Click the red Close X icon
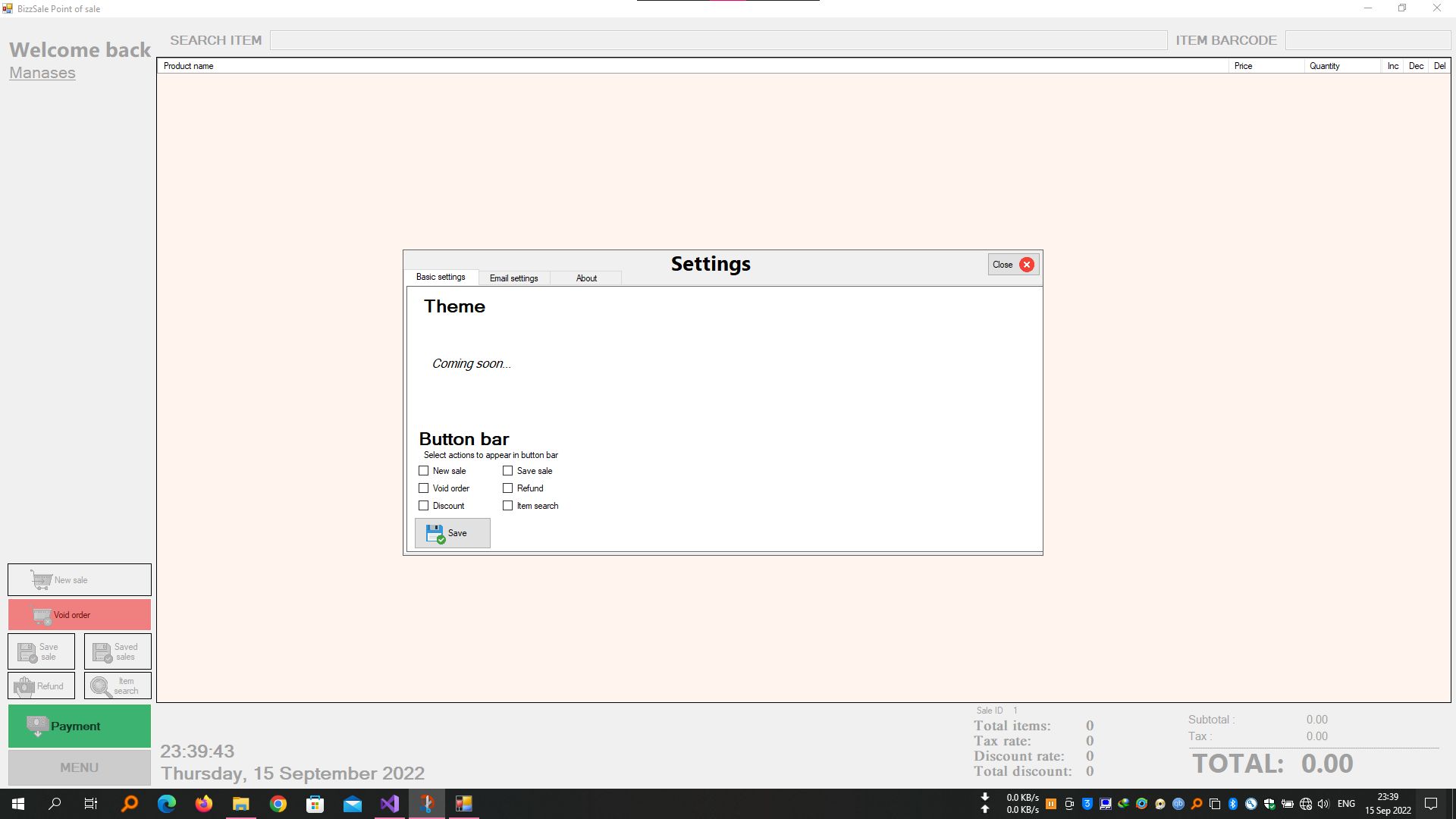 (1027, 265)
